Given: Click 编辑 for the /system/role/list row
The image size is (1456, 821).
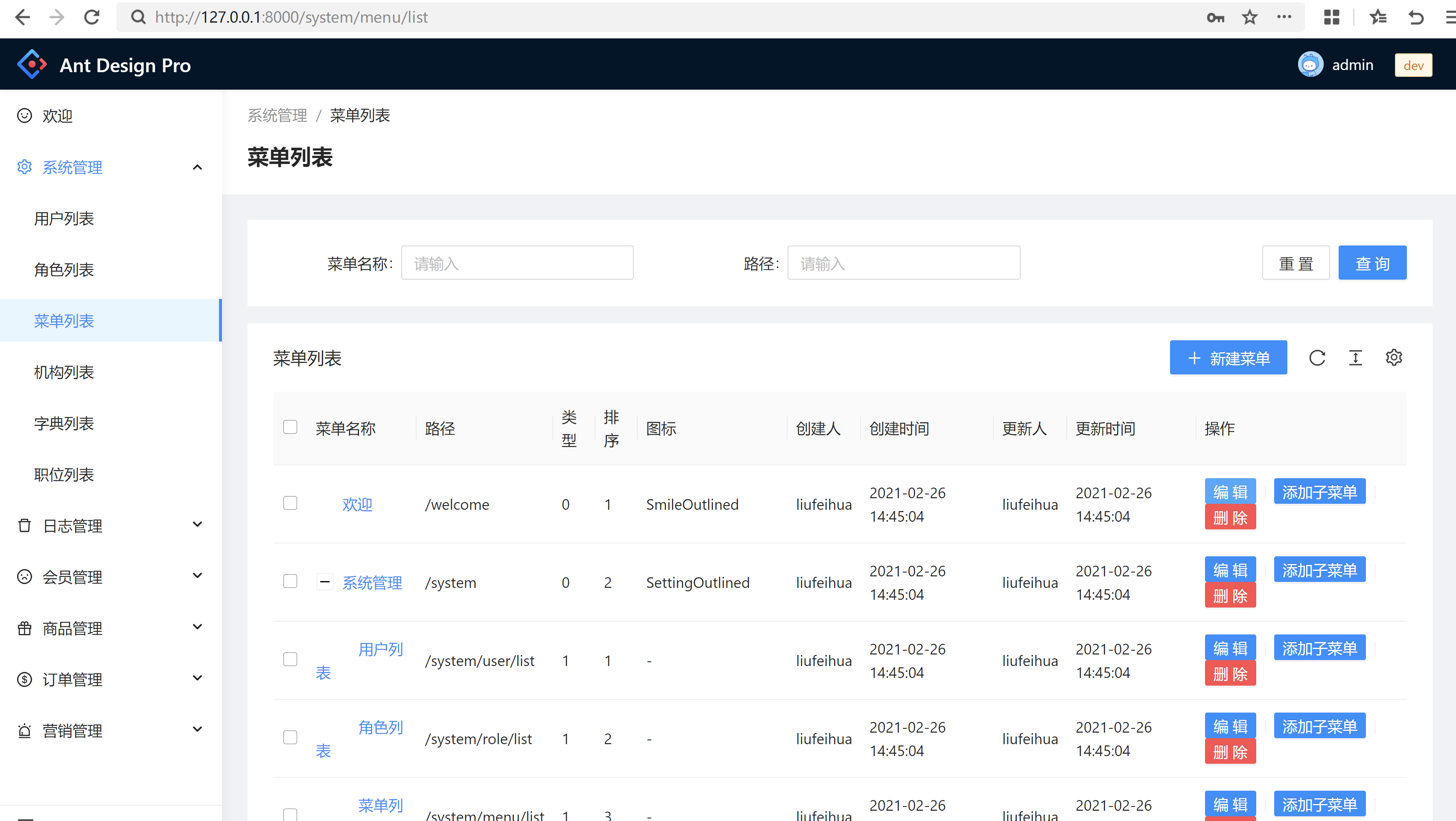Looking at the screenshot, I should click(1230, 726).
